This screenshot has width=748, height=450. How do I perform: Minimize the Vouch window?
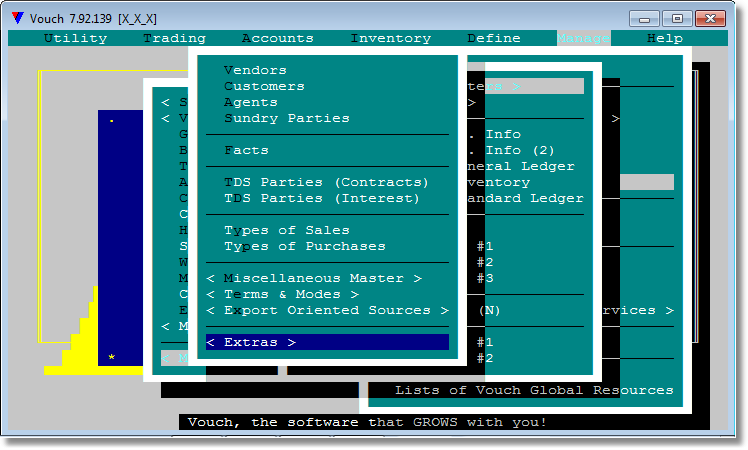pyautogui.click(x=644, y=19)
